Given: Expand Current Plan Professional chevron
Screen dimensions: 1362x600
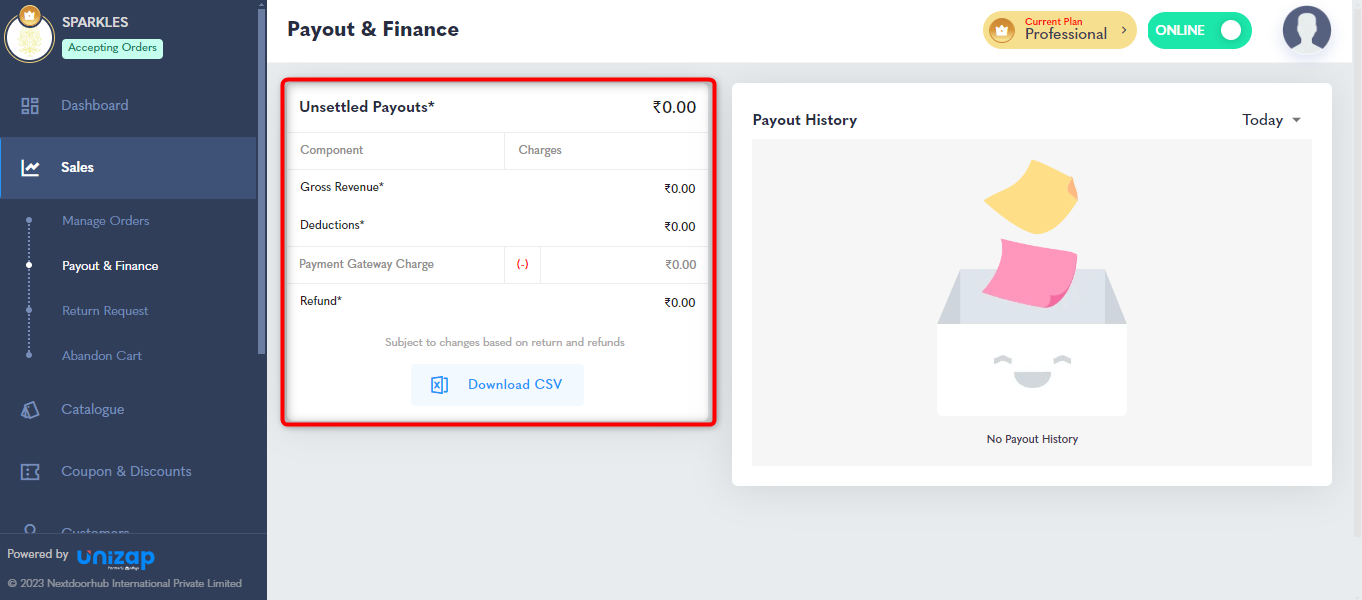Looking at the screenshot, I should pyautogui.click(x=1123, y=31).
